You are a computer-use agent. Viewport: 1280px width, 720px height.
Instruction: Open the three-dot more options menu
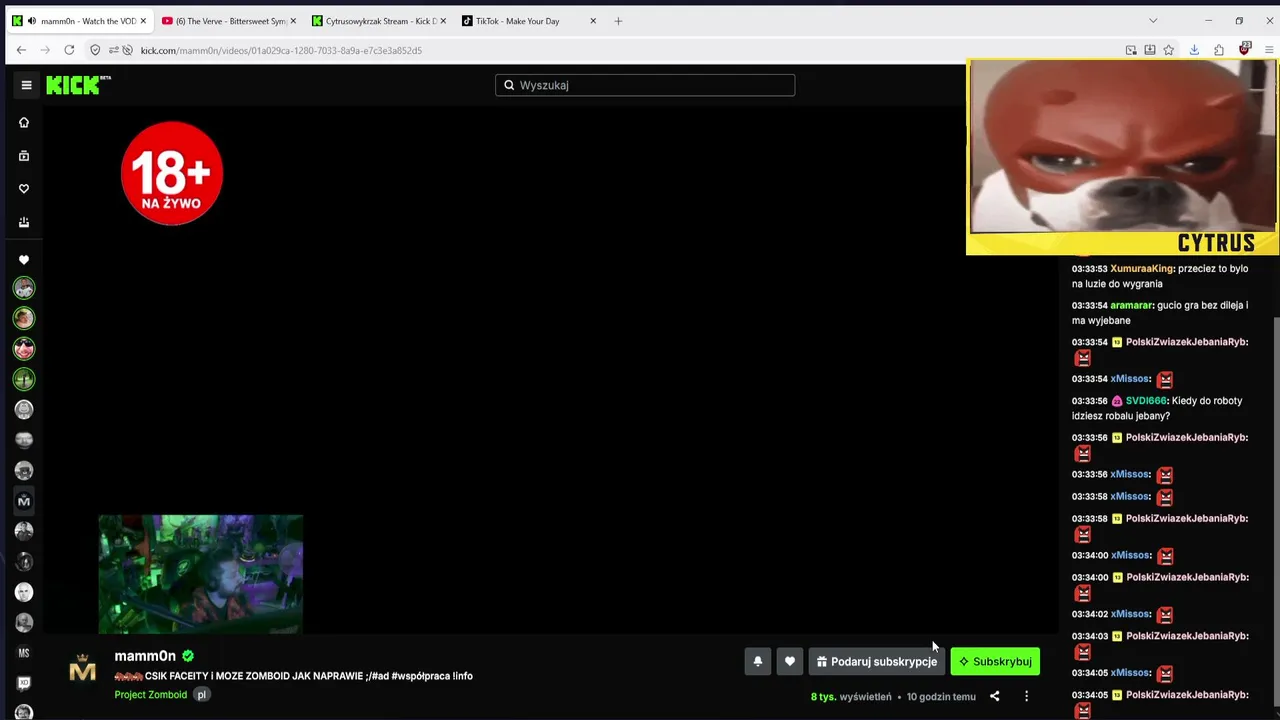pyautogui.click(x=1026, y=696)
